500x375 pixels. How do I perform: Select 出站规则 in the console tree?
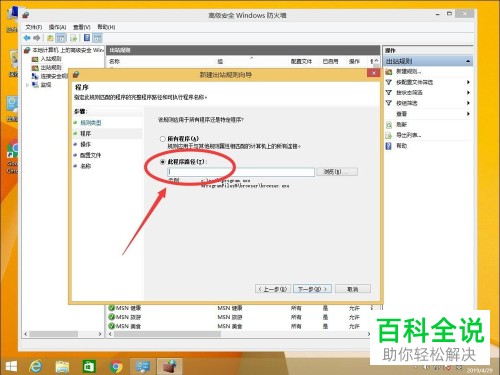(x=51, y=67)
